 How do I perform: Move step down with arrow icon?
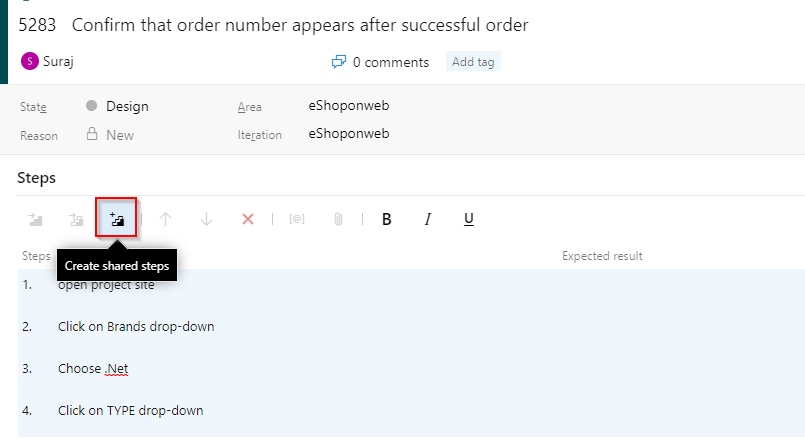(x=206, y=219)
